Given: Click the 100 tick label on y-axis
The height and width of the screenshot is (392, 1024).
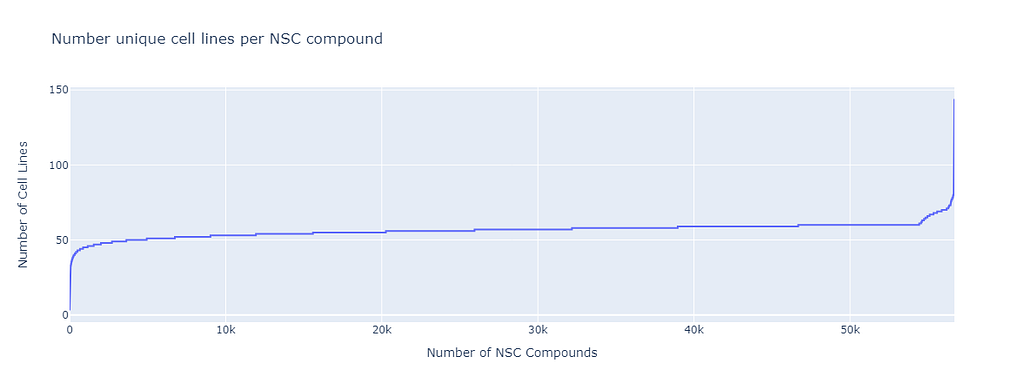Looking at the screenshot, I should point(57,165).
